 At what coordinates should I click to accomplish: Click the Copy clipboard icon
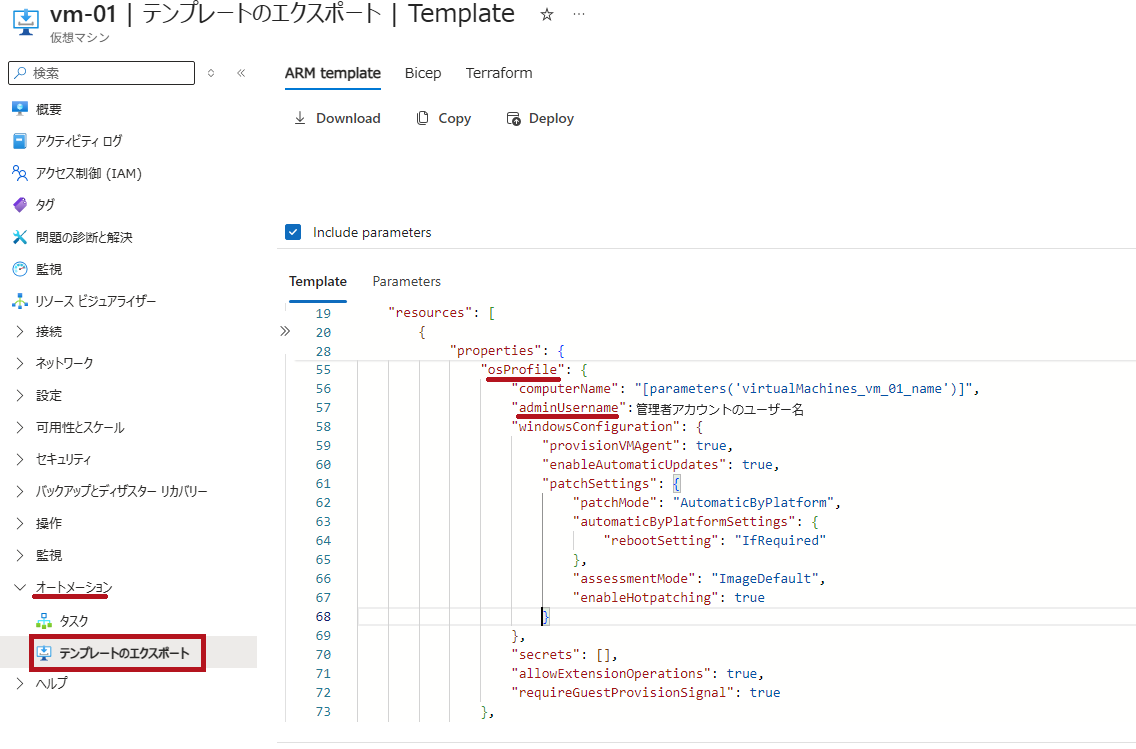click(422, 118)
